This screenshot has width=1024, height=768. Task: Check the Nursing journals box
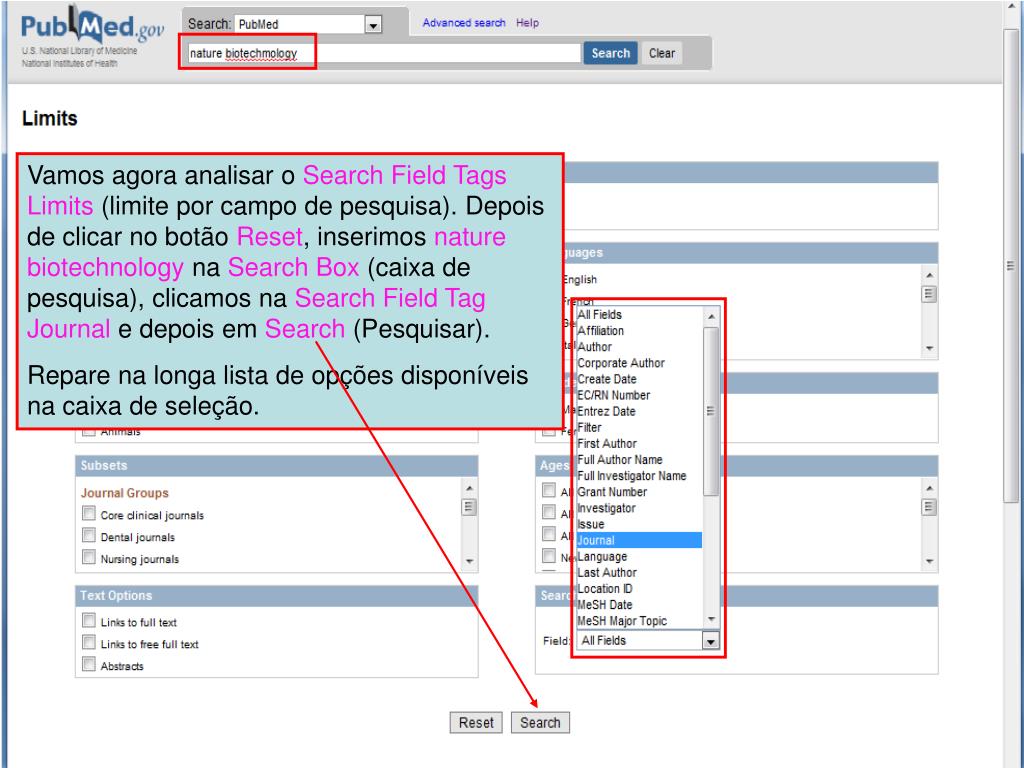[x=89, y=557]
